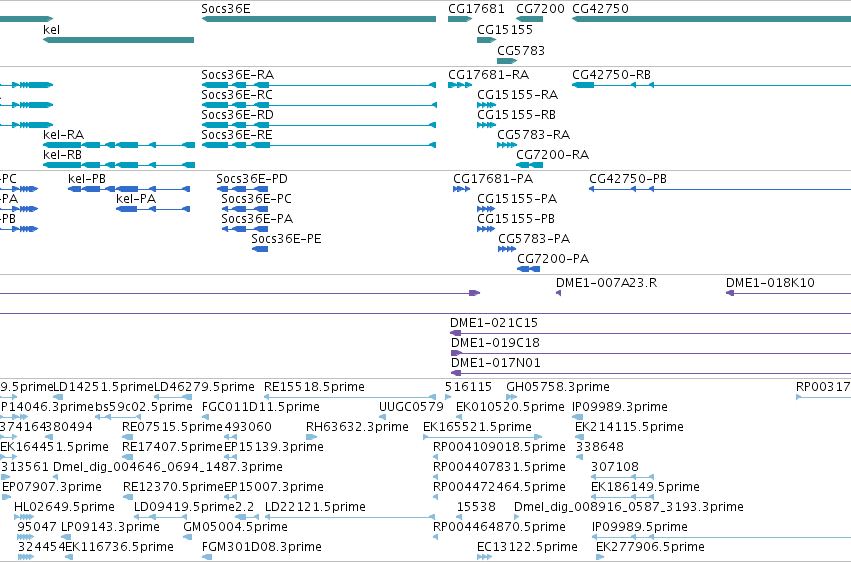The image size is (851, 562).
Task: Click the CG5783-RA transcript
Action: coord(507,145)
